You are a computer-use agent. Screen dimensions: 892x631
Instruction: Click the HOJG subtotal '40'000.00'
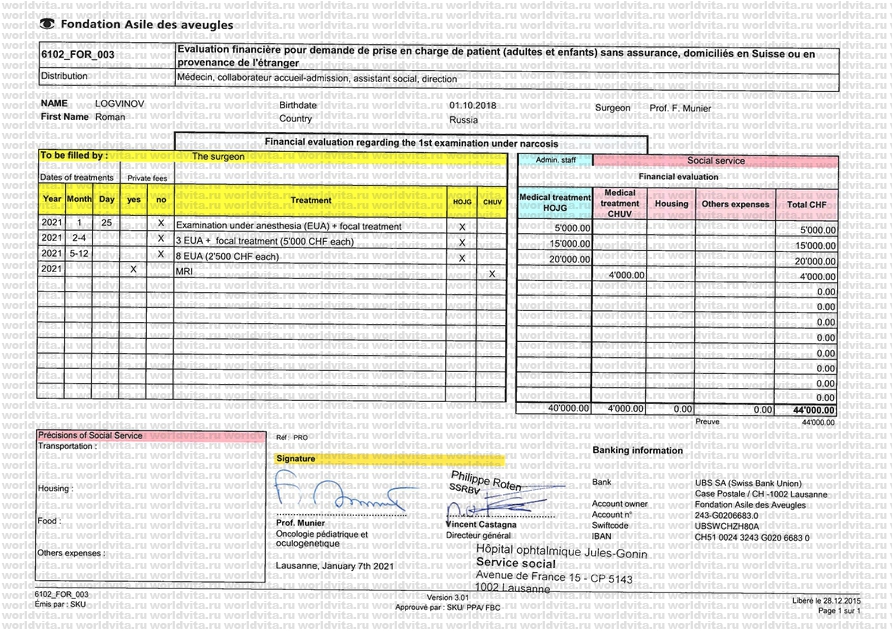568,409
